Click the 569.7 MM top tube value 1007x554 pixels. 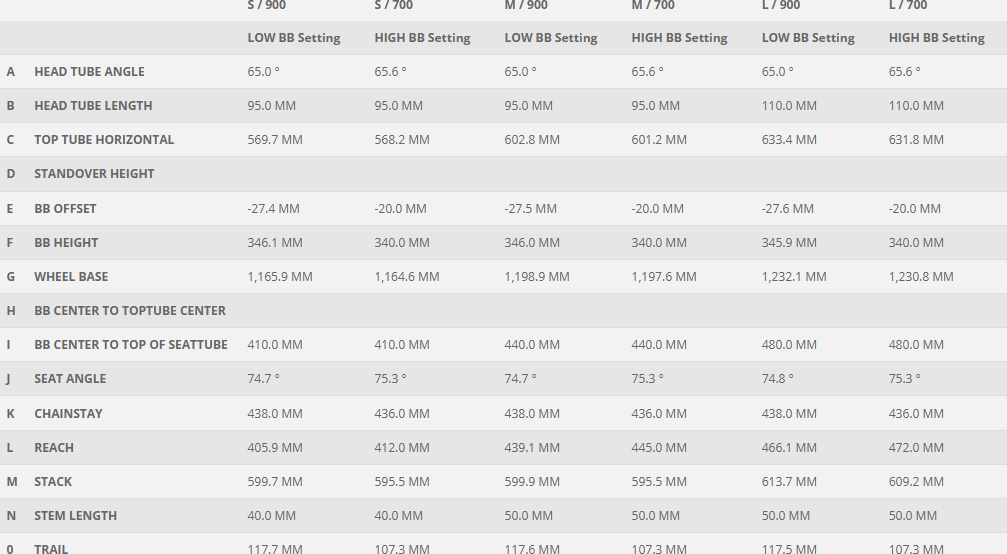pos(275,140)
